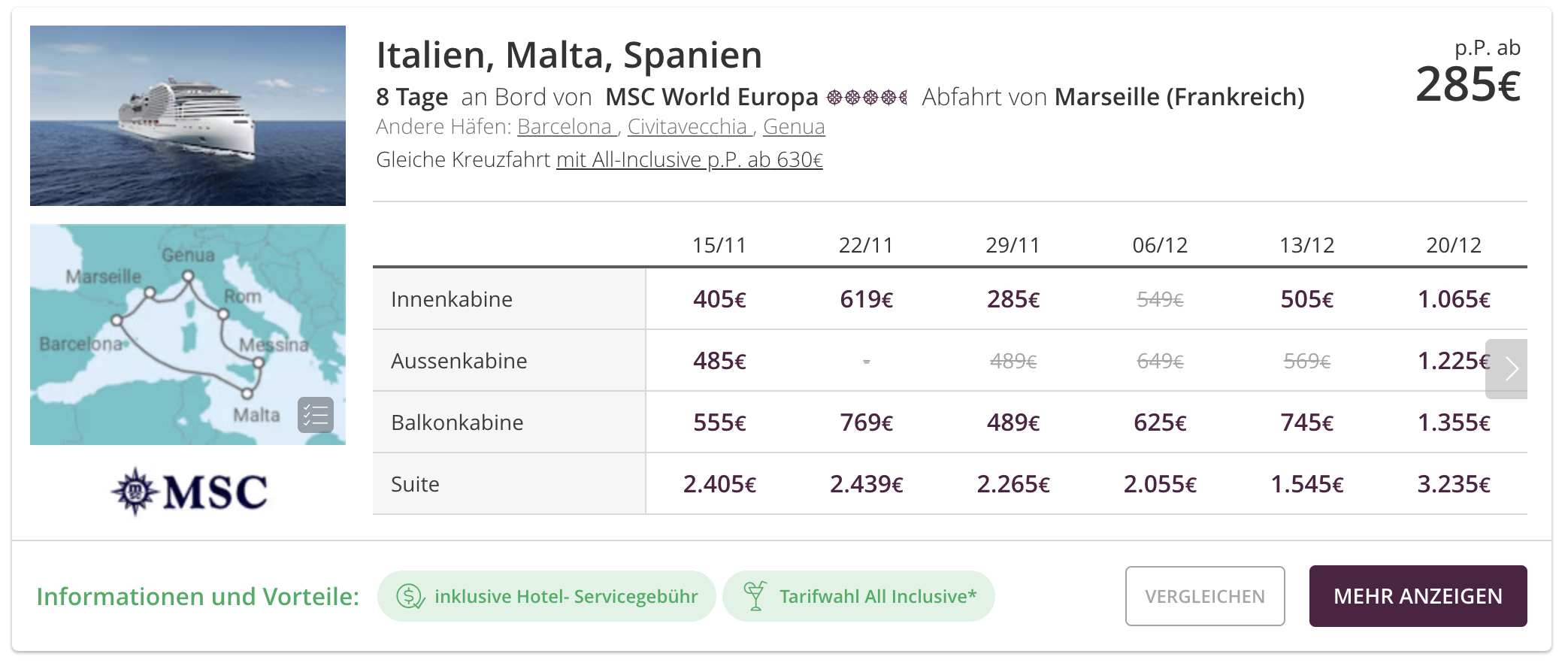Open the All-Inclusive ab 630€ link
The height and width of the screenshot is (663, 1568).
click(x=689, y=160)
